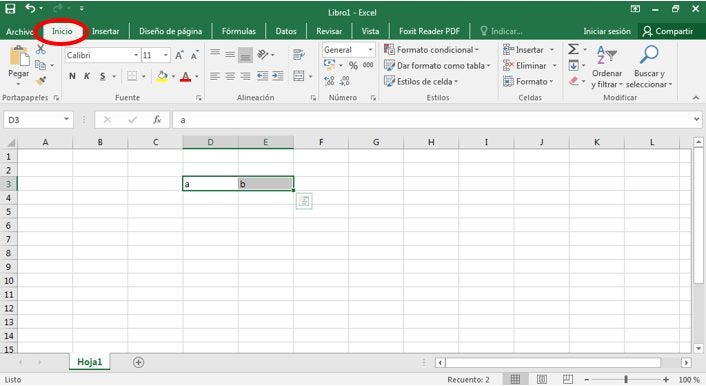Expand Estilos de celda menu
Screen dimensions: 706x386
(421, 82)
